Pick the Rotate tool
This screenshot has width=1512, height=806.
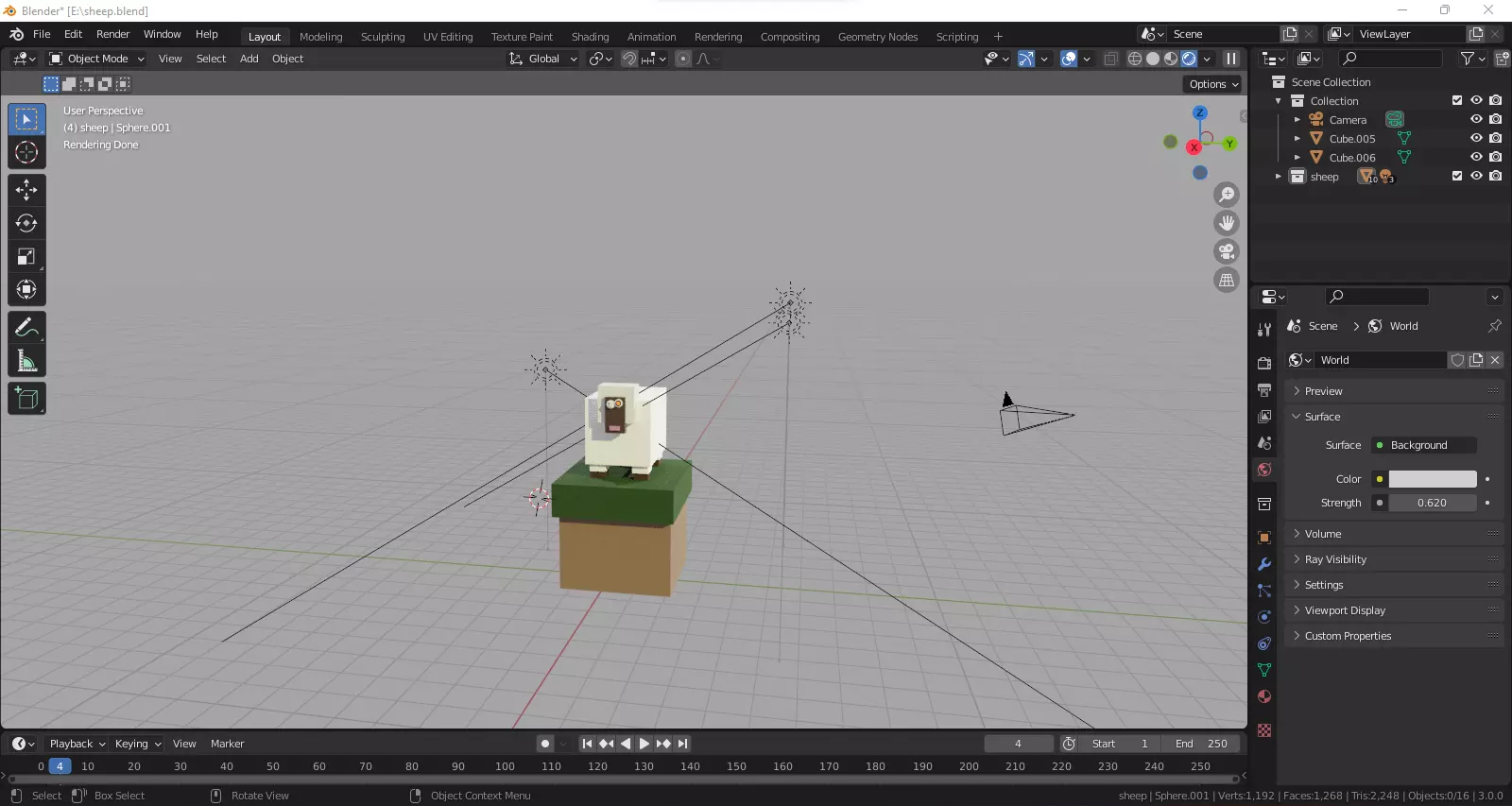(x=26, y=223)
